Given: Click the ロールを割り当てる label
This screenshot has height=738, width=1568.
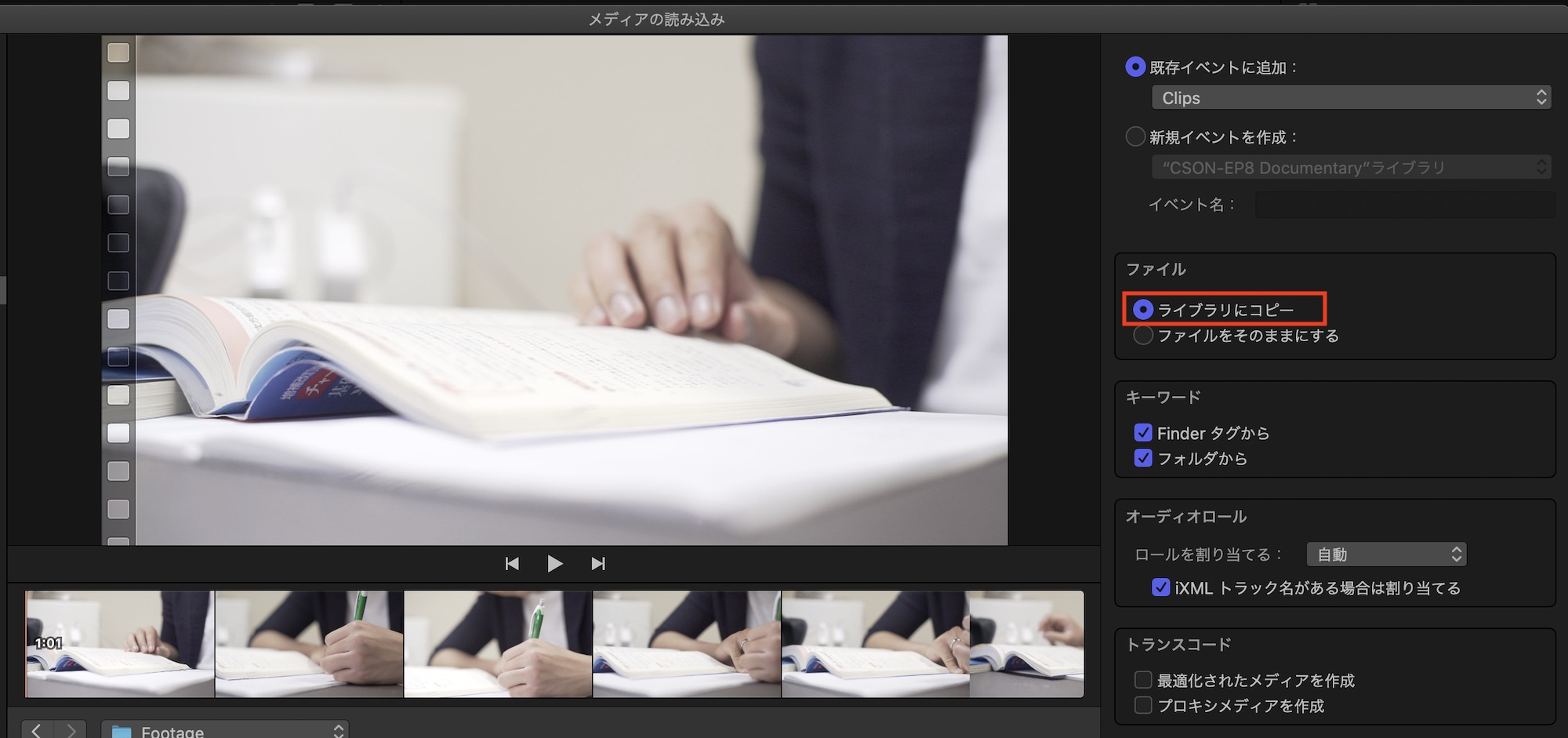Looking at the screenshot, I should point(1209,554).
